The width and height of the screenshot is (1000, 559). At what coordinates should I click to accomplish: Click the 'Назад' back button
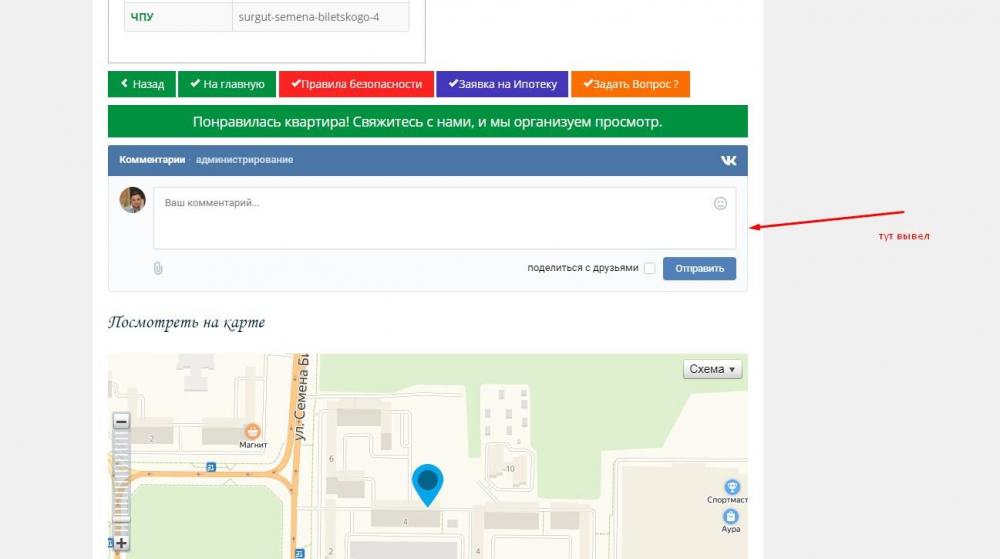pyautogui.click(x=142, y=85)
